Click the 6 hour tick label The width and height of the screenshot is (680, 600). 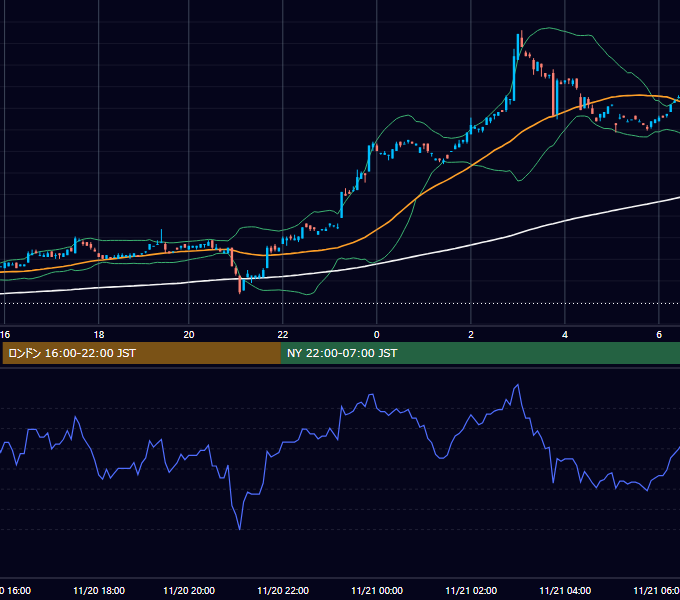(x=659, y=335)
